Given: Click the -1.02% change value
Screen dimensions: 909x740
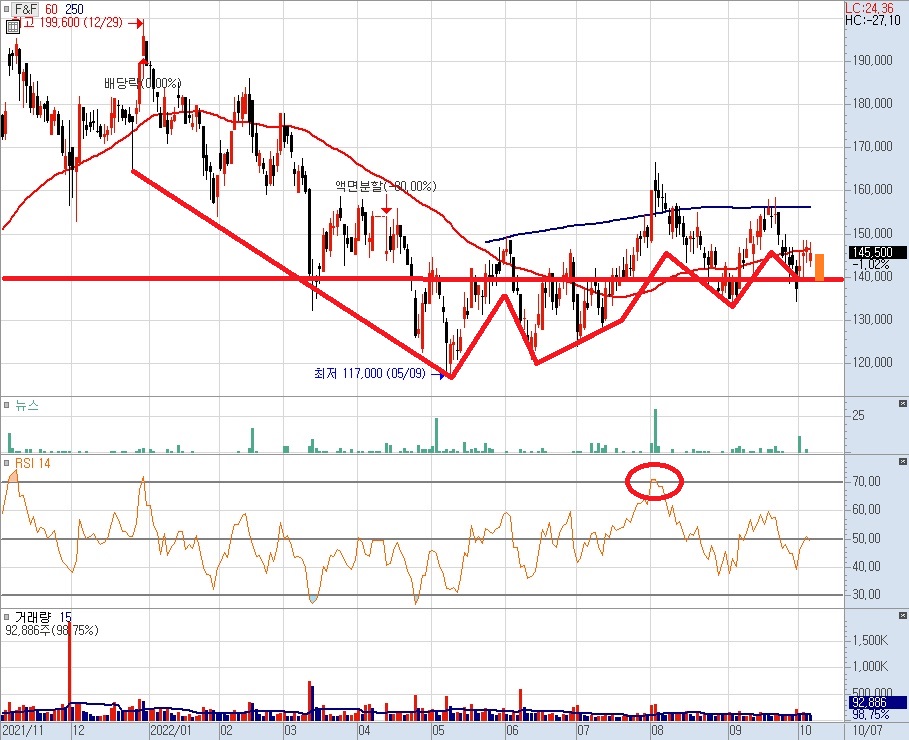Looking at the screenshot, I should click(x=872, y=264).
